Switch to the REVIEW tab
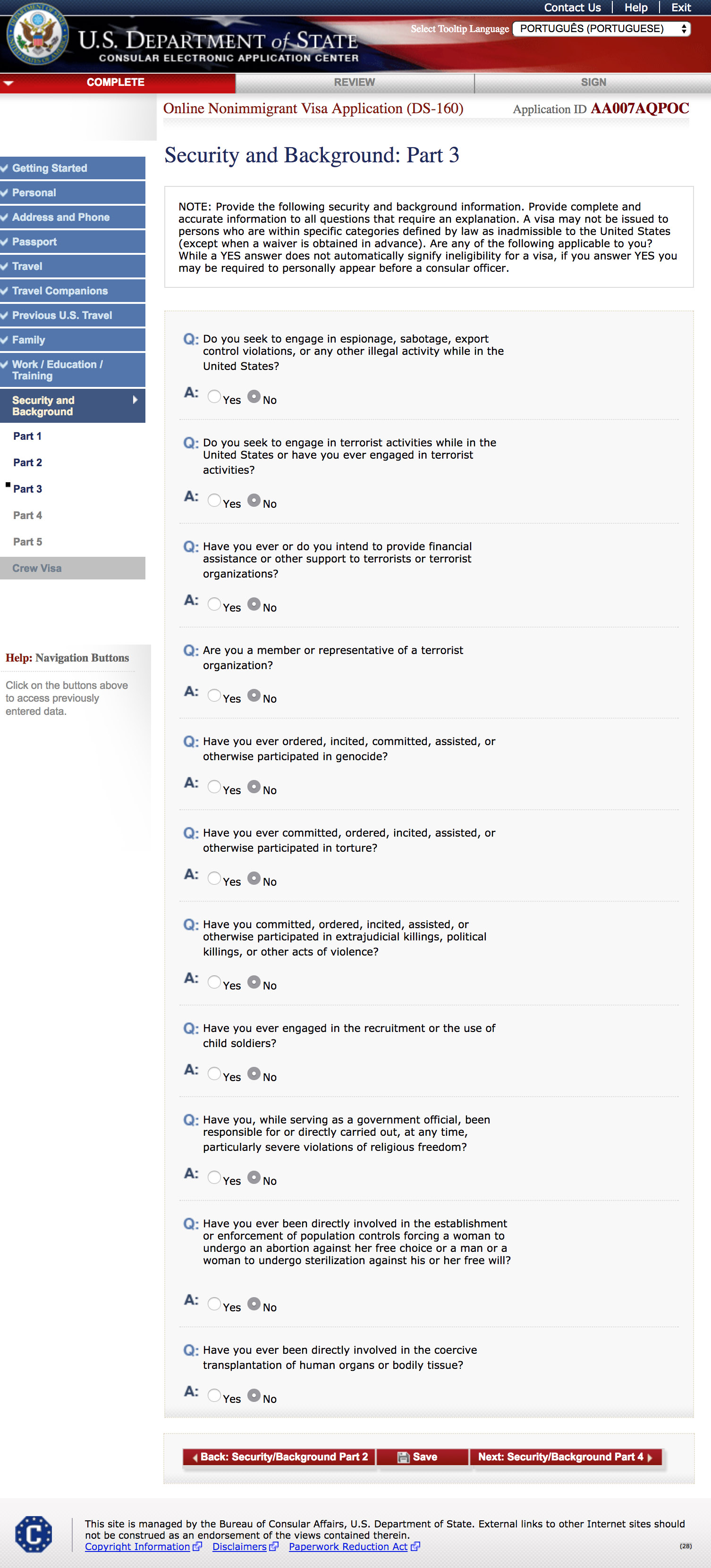The height and width of the screenshot is (1568, 711). [x=354, y=83]
